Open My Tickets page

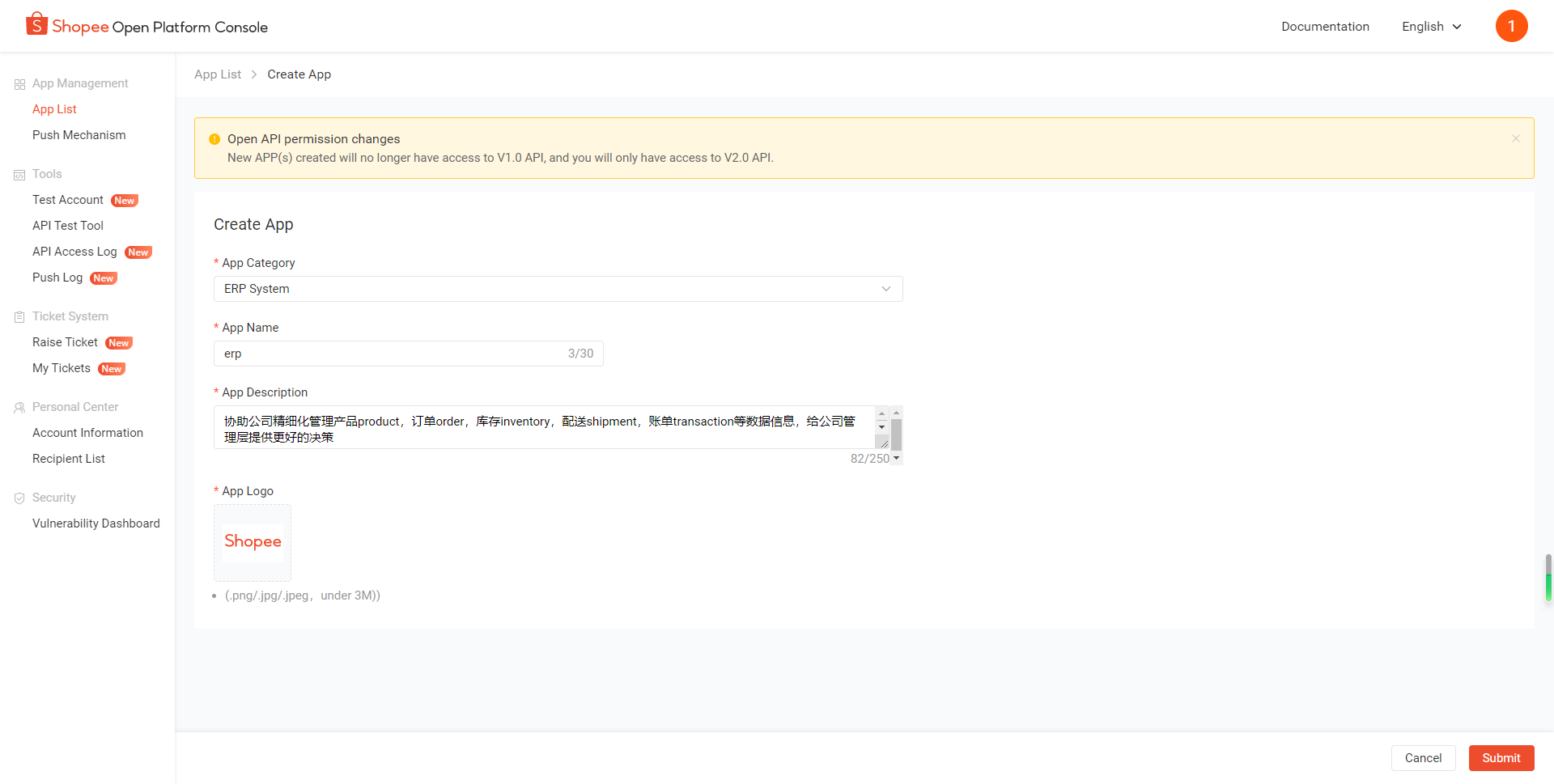[x=62, y=368]
